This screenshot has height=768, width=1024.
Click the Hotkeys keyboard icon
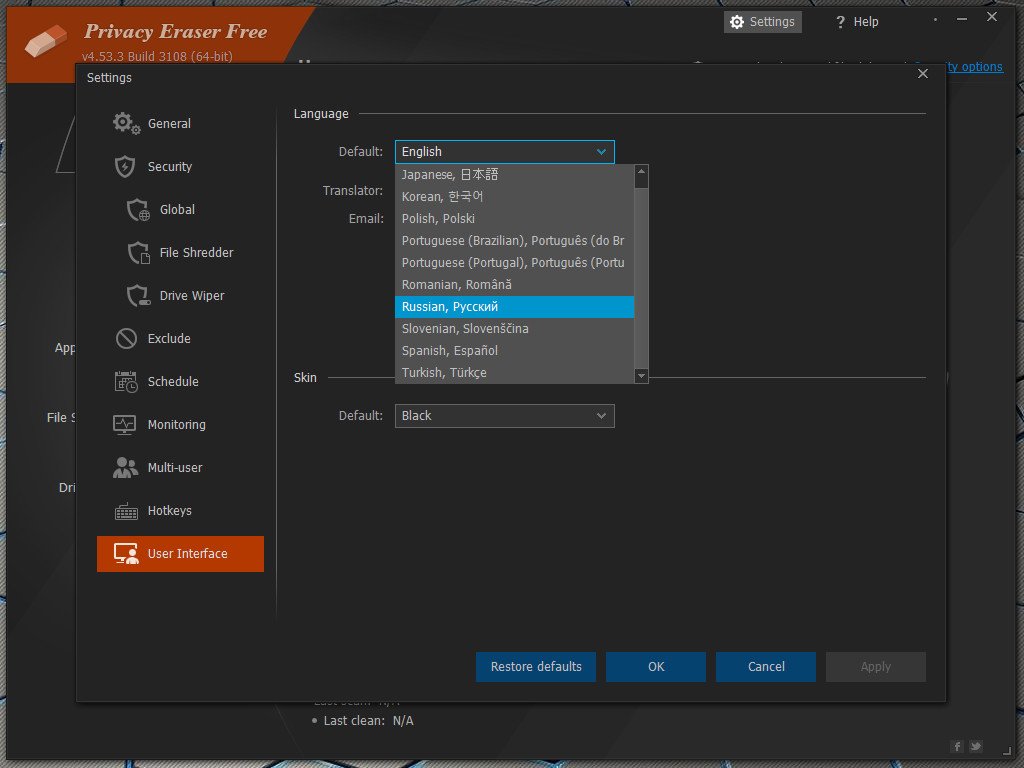[x=126, y=511]
